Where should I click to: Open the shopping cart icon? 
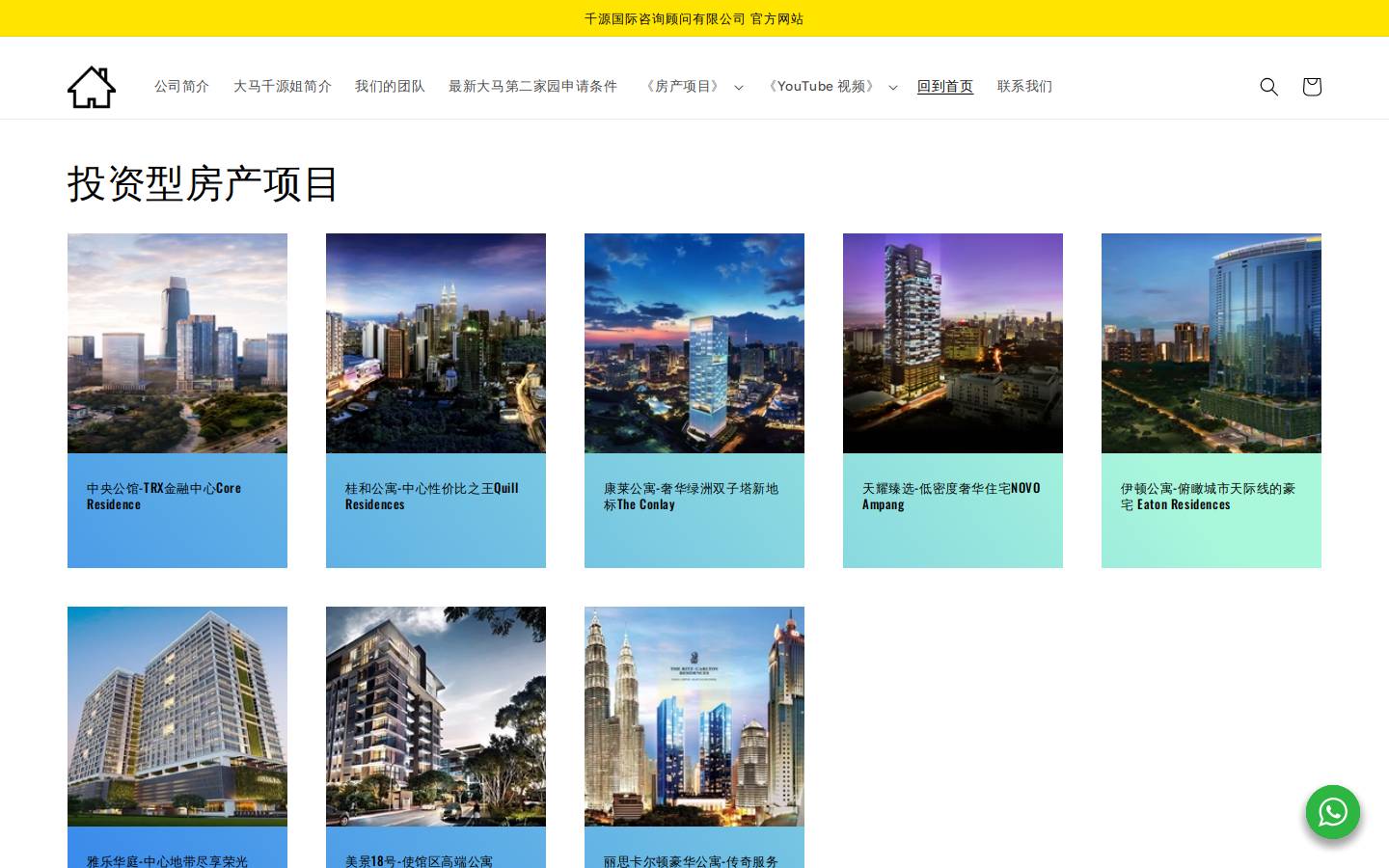tap(1312, 87)
